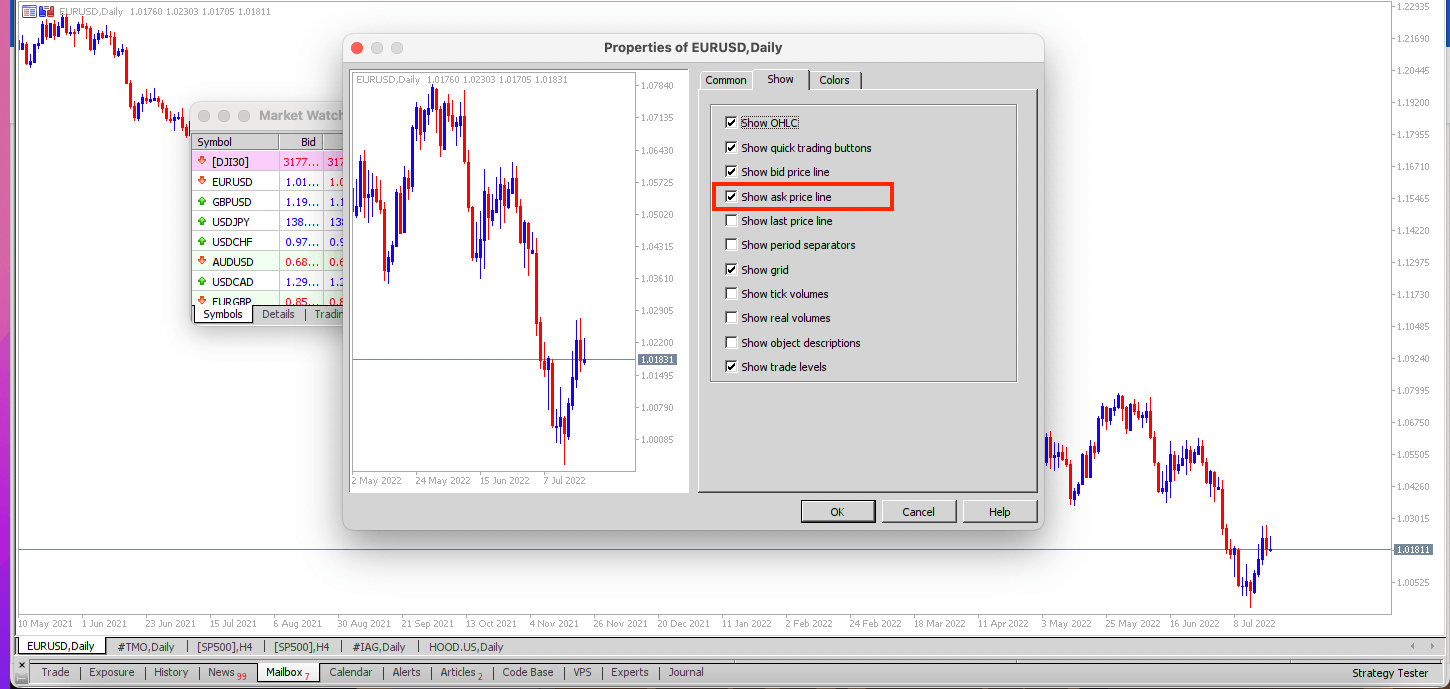This screenshot has width=1450, height=689.
Task: Uncheck Show trade levels
Action: [731, 367]
